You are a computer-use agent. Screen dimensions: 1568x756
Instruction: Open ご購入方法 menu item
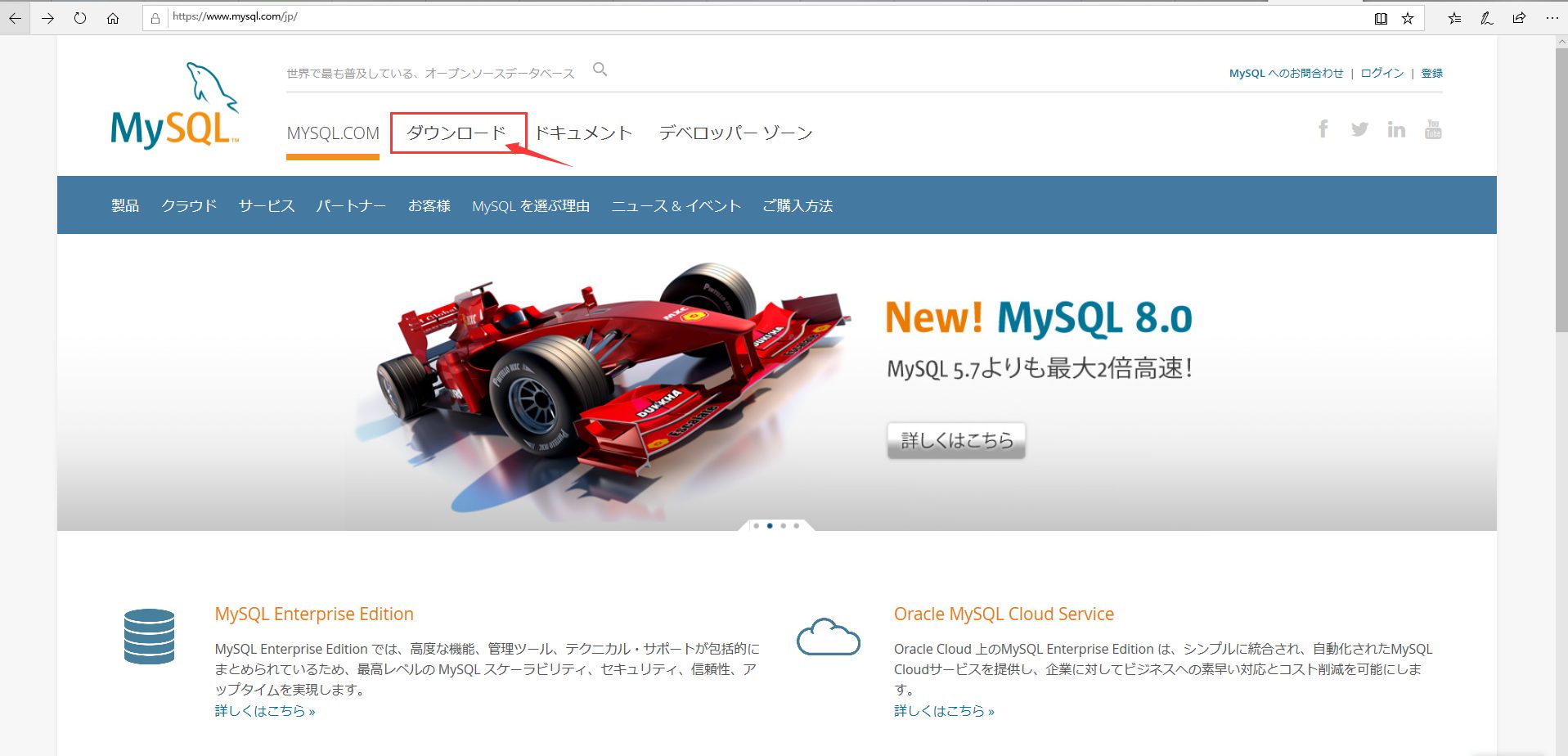[x=797, y=205]
